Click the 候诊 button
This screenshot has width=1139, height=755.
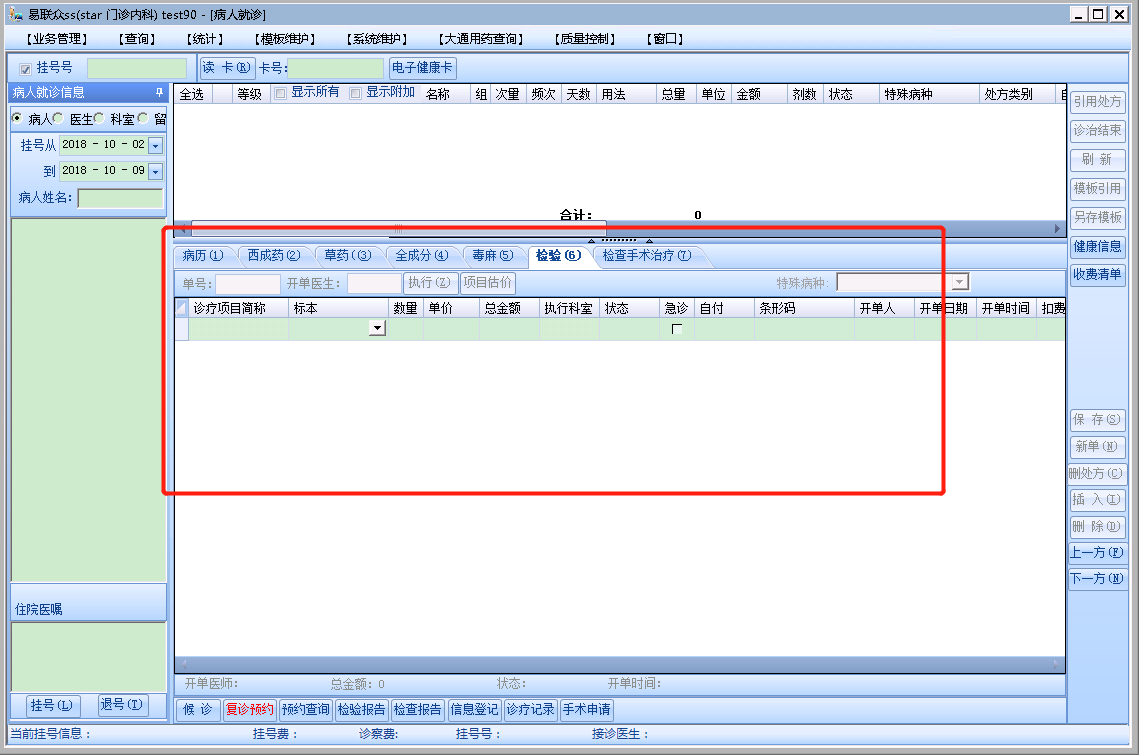(x=198, y=710)
